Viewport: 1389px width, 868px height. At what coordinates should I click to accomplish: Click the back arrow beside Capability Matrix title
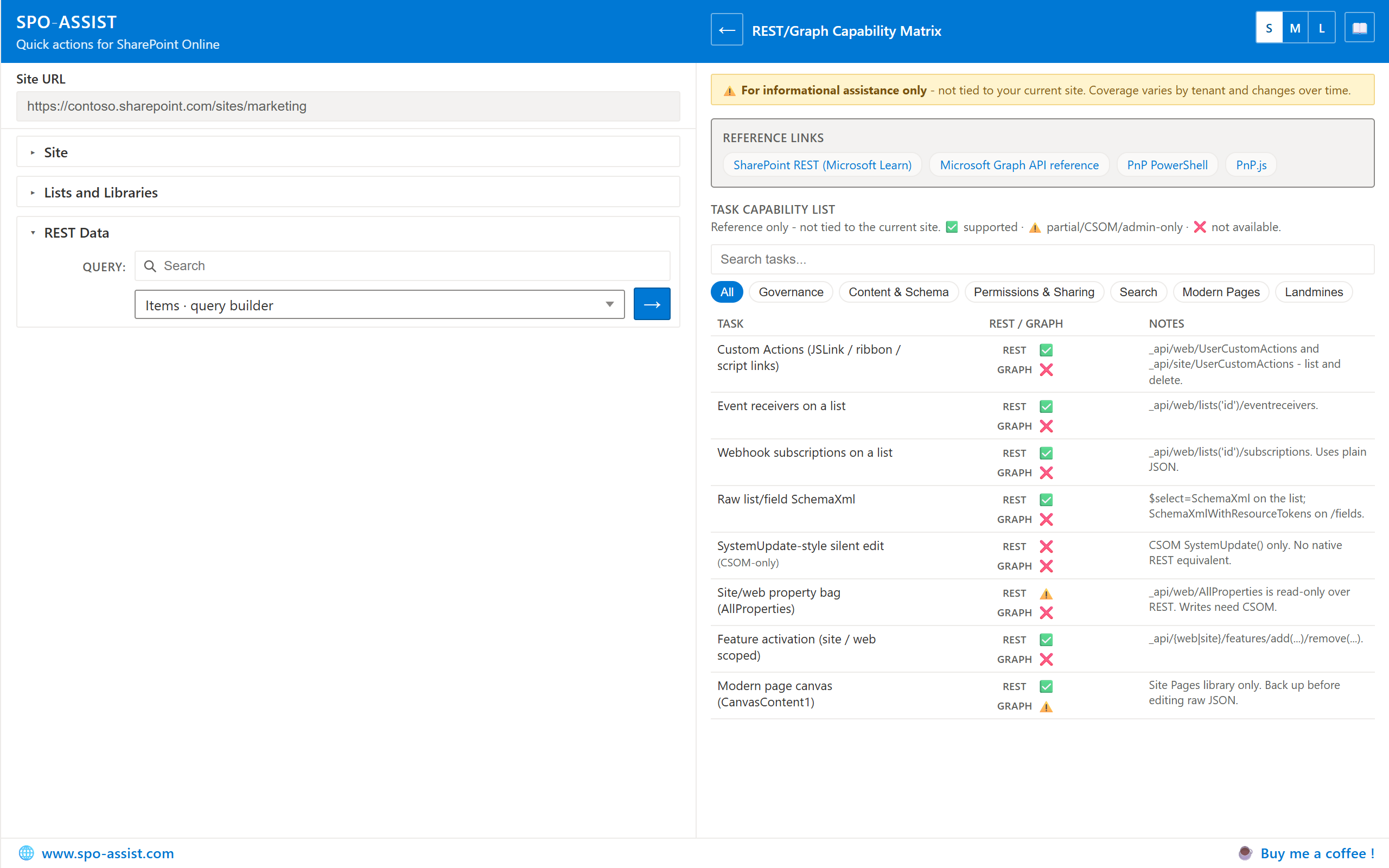click(727, 30)
